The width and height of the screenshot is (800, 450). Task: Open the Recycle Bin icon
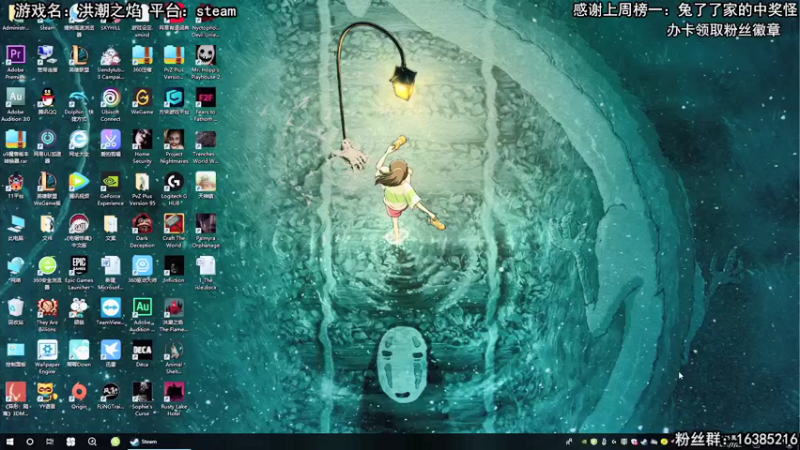15,312
